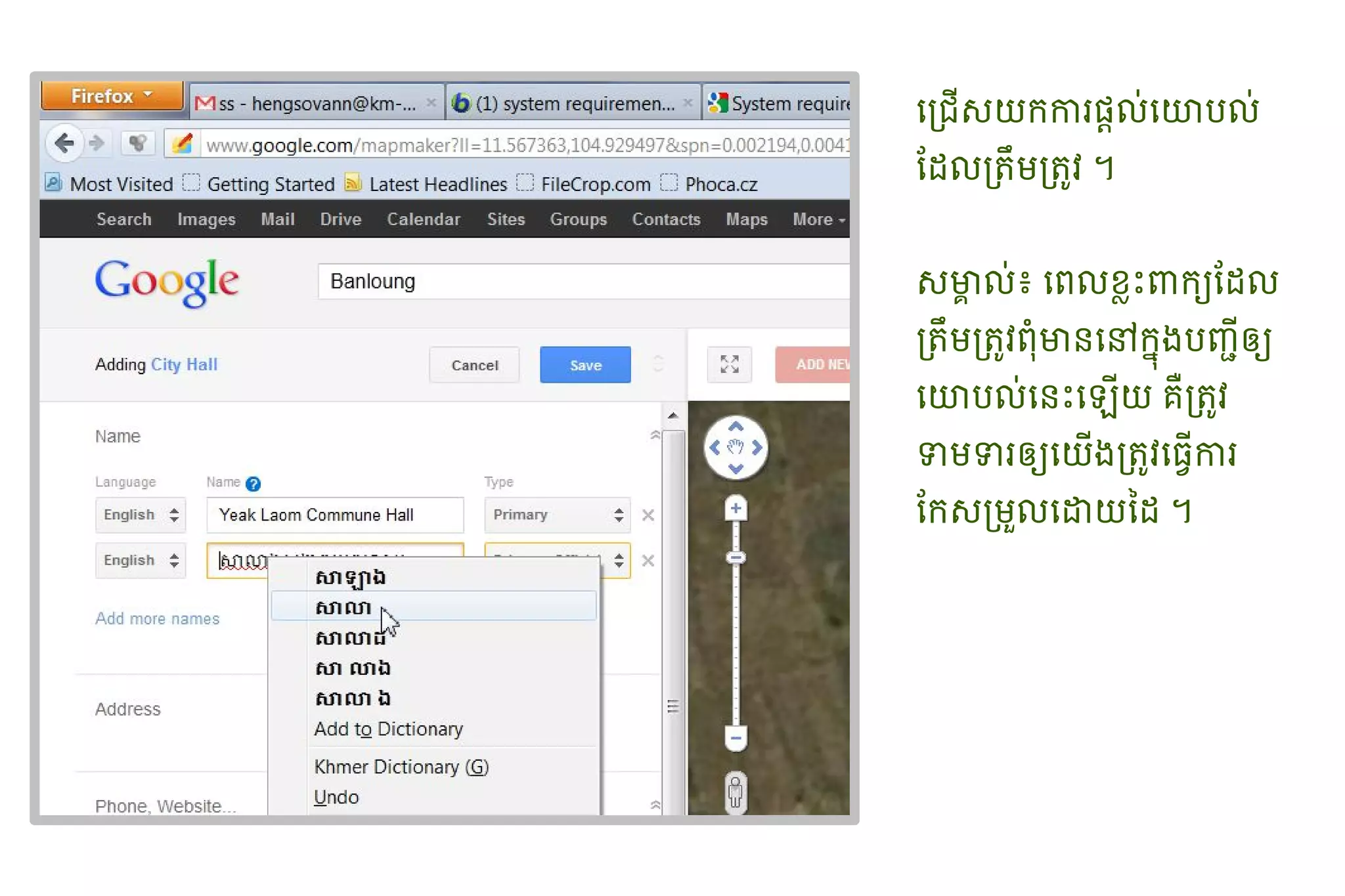1345x896 pixels.
Task: Open Groups from the Google bar
Action: (x=579, y=219)
